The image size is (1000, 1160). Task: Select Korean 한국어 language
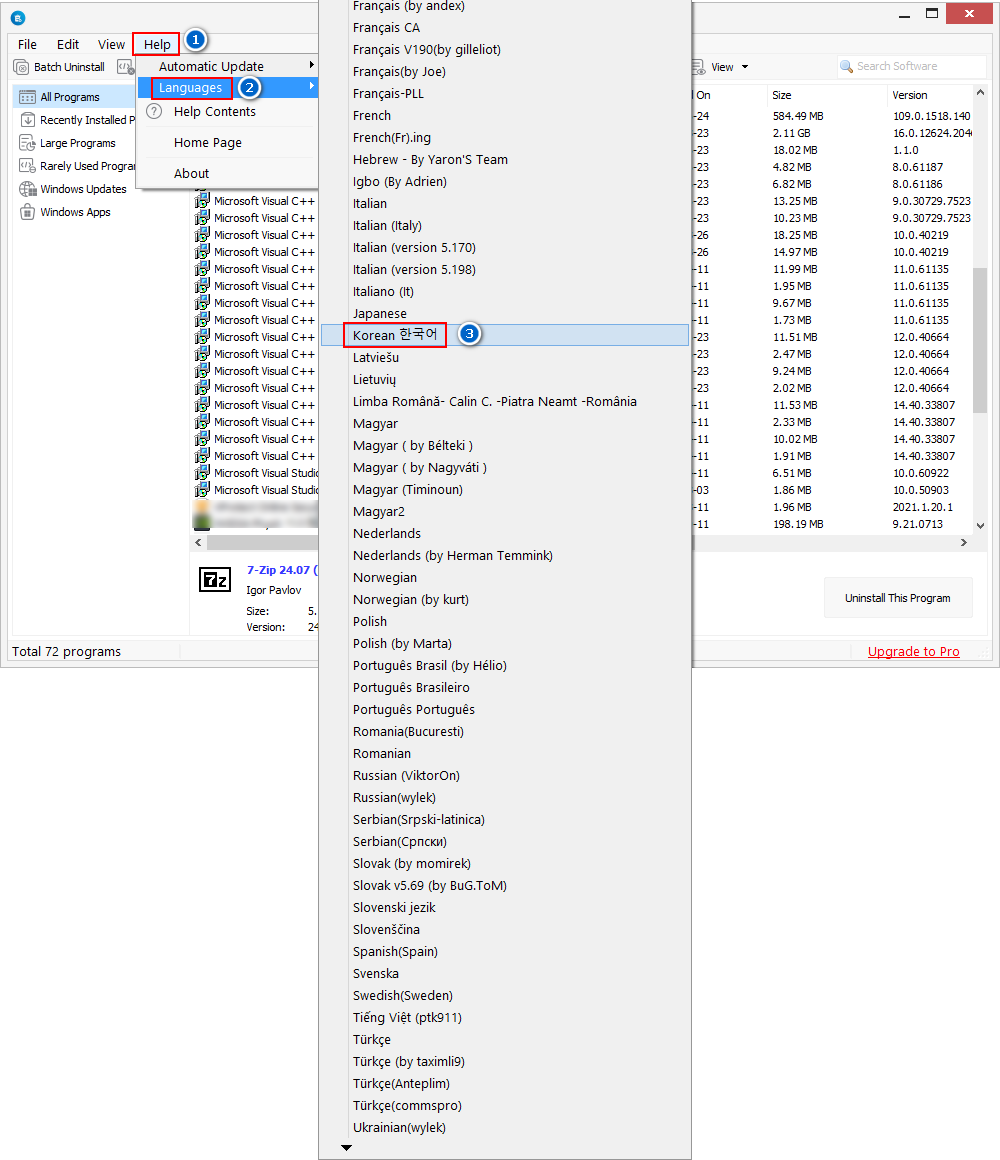[505, 335]
